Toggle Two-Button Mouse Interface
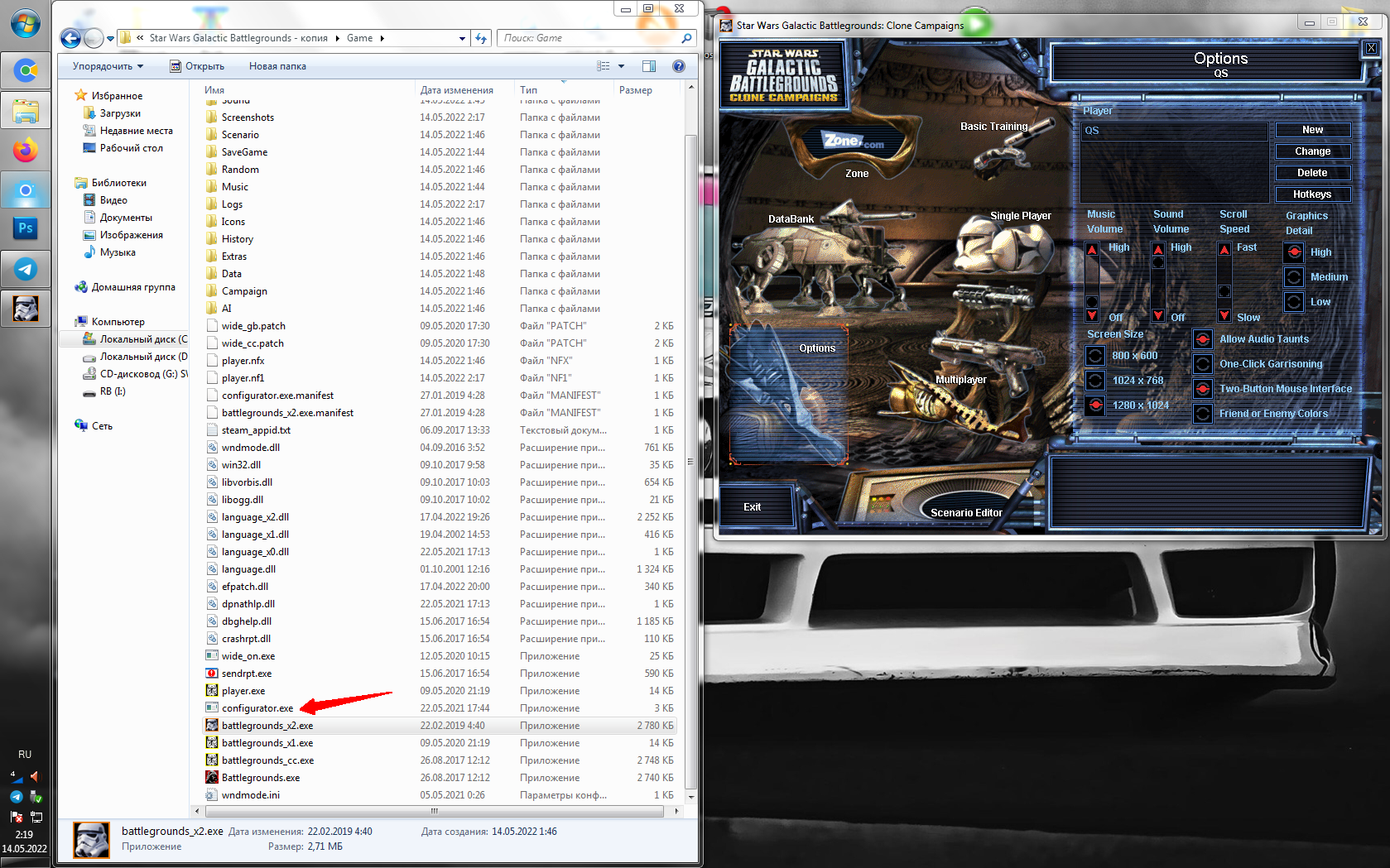1390x868 pixels. pos(1203,389)
